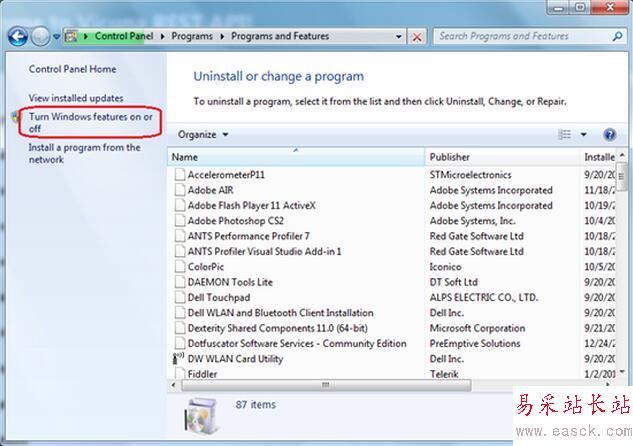Open View installed updates link

point(76,98)
